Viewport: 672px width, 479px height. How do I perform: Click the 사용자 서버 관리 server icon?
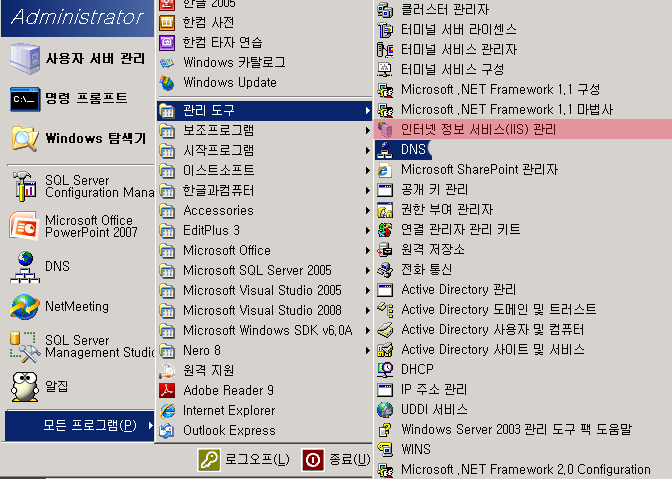(x=25, y=58)
